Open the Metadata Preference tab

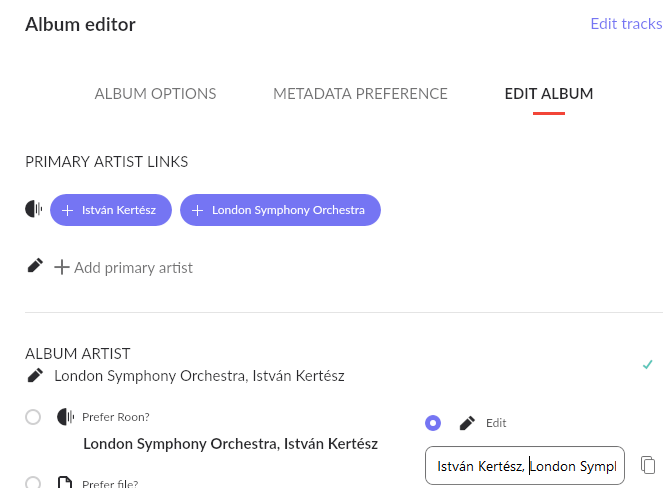point(360,94)
